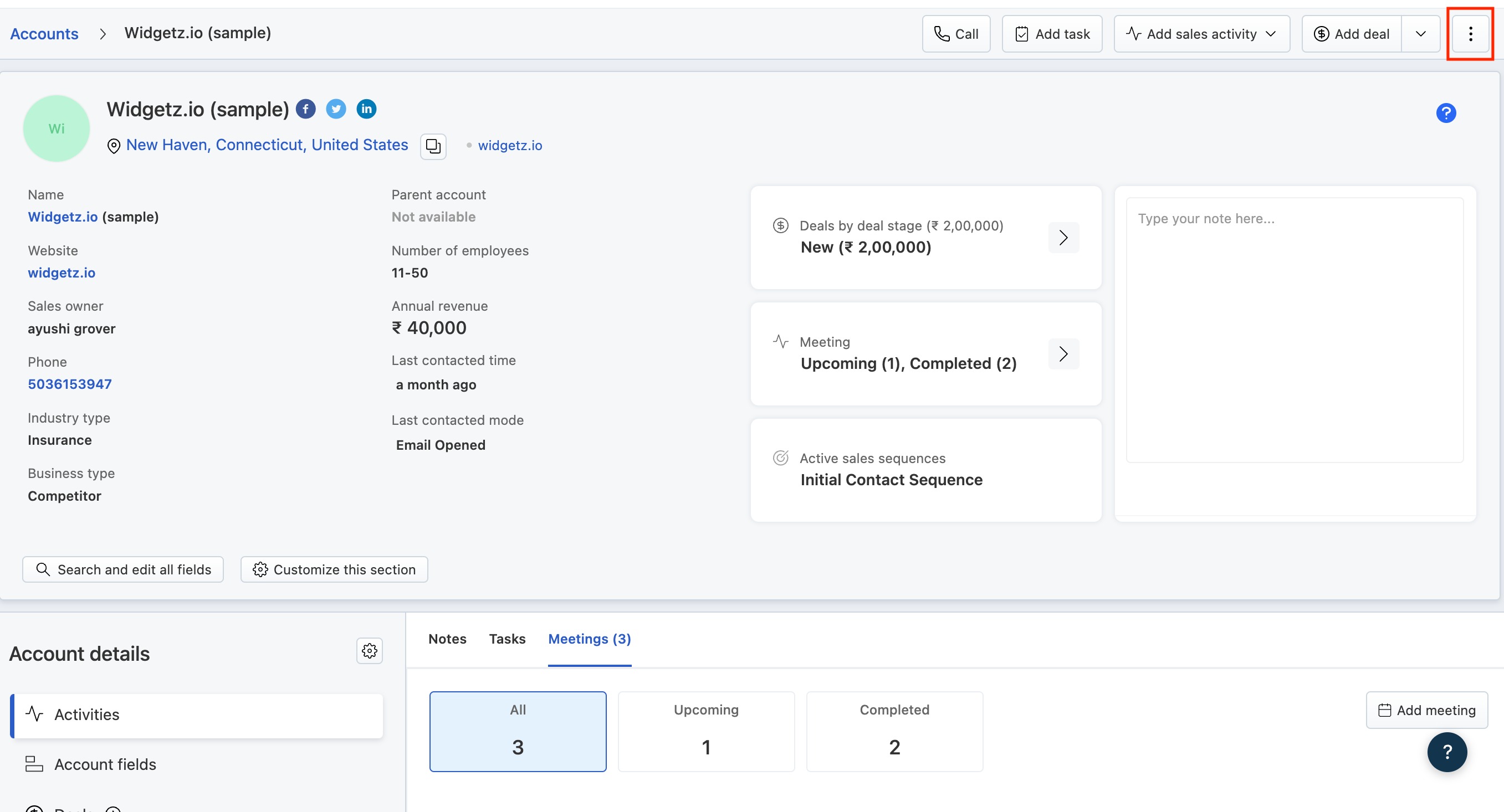The image size is (1504, 812).
Task: Click the Initial Contact Sequence text
Action: coord(892,480)
